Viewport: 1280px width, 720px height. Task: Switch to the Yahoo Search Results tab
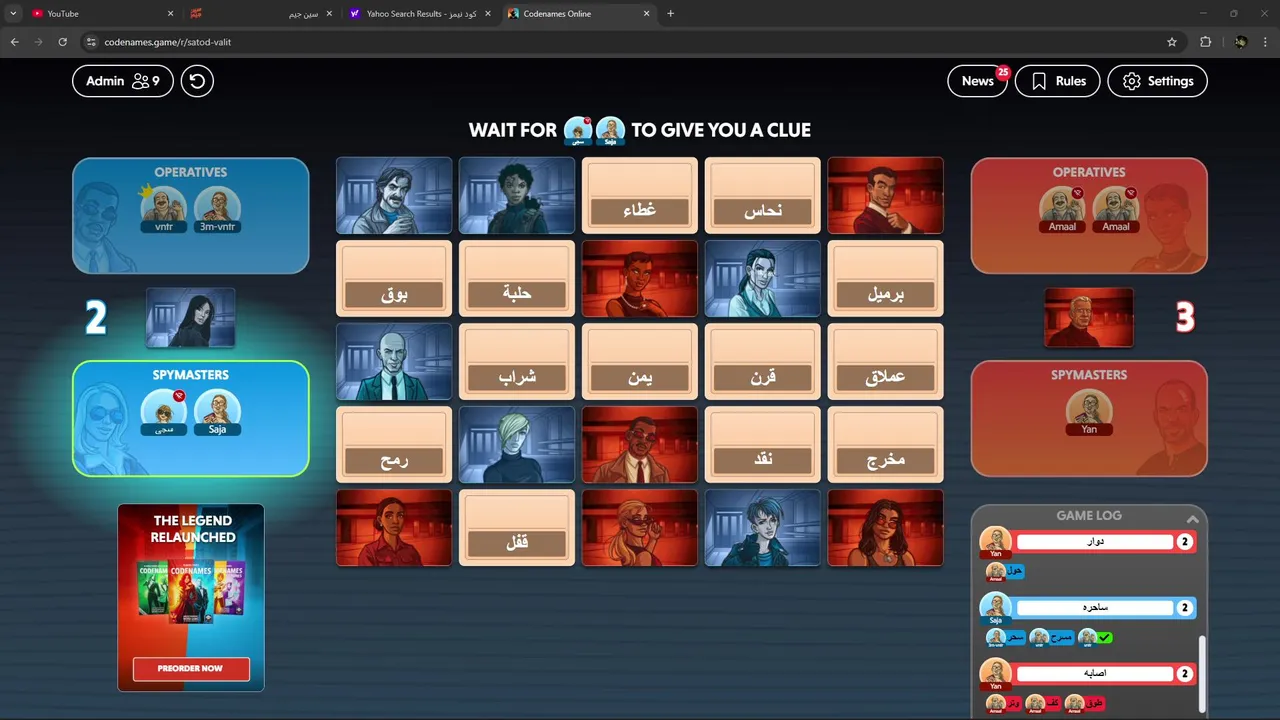point(420,14)
